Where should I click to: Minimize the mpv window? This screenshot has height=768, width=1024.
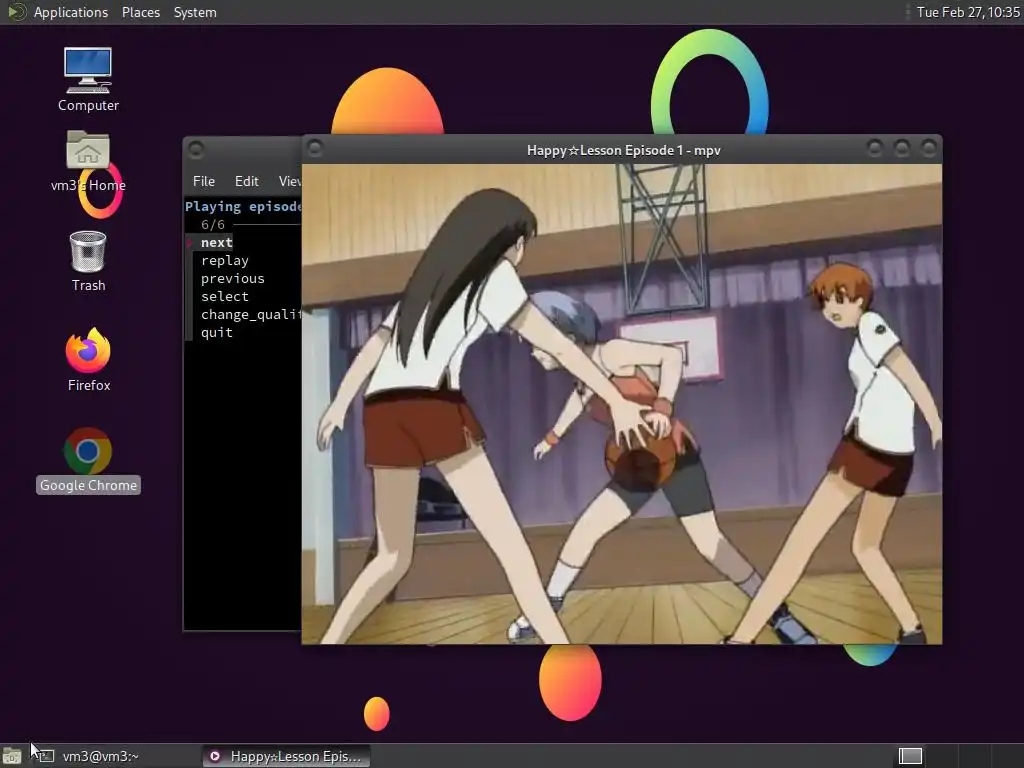[874, 149]
